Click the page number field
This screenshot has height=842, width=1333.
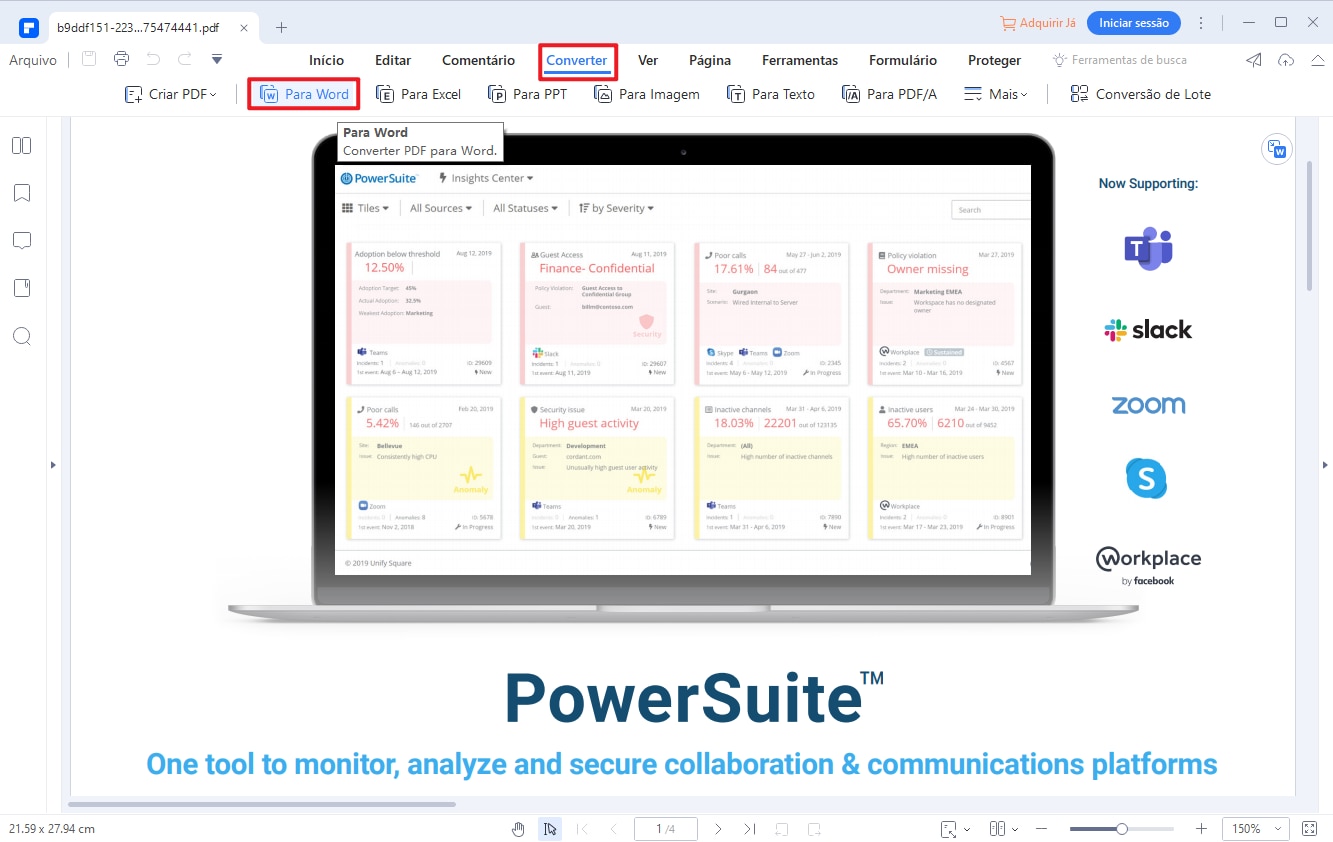pos(666,829)
